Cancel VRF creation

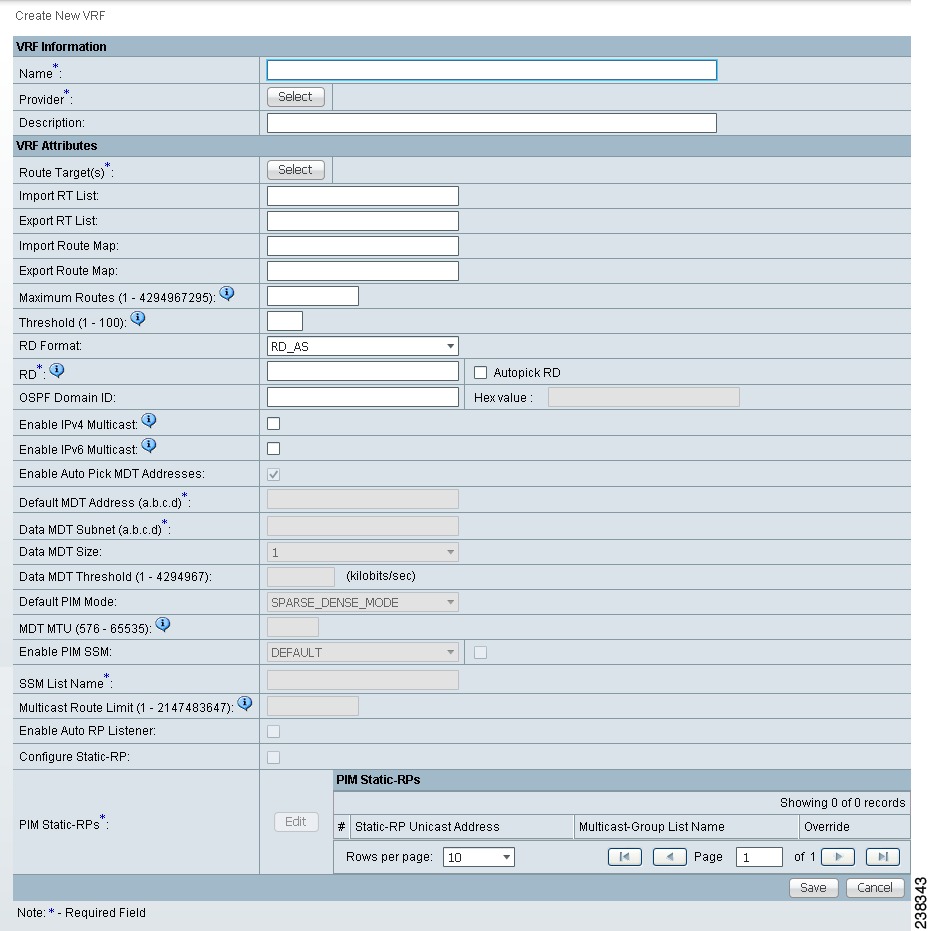pyautogui.click(x=874, y=888)
